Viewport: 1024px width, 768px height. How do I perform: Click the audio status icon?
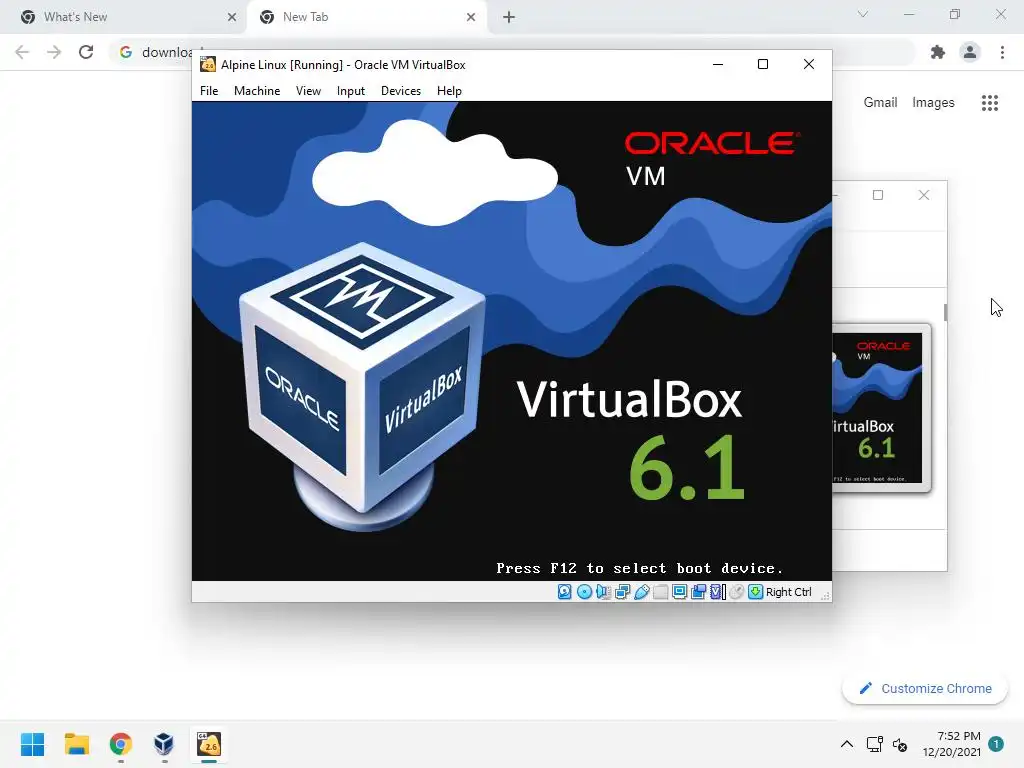click(603, 592)
